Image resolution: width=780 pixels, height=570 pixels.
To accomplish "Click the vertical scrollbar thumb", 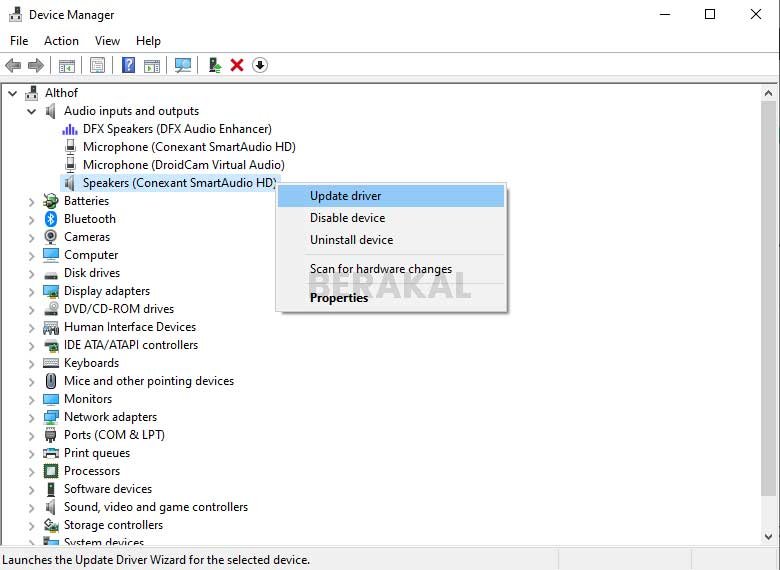I will click(768, 298).
